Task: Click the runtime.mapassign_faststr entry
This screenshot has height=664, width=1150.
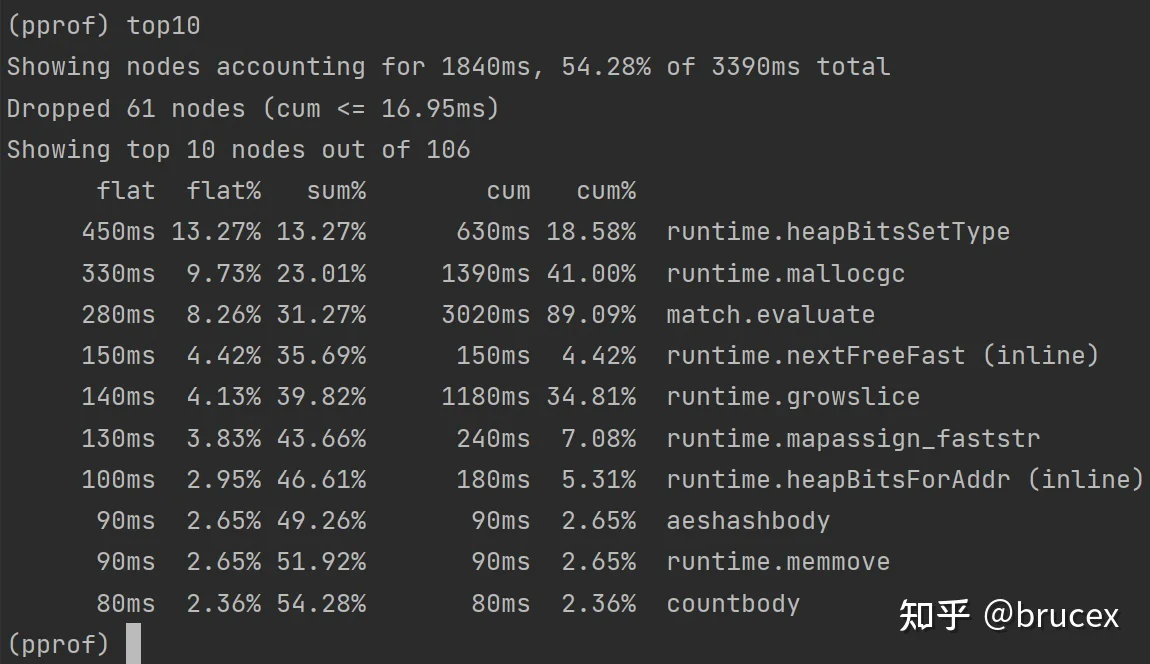Action: click(852, 438)
